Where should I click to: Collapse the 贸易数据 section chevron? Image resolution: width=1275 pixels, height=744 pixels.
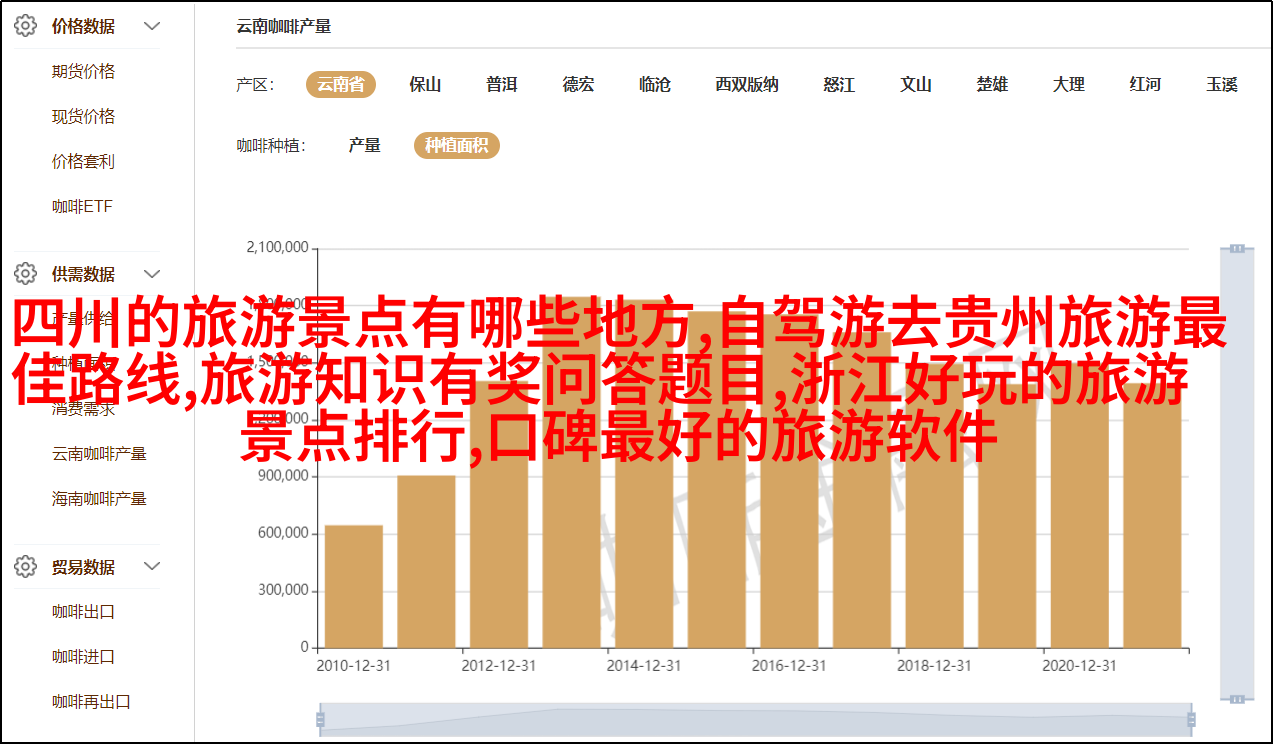[x=152, y=567]
